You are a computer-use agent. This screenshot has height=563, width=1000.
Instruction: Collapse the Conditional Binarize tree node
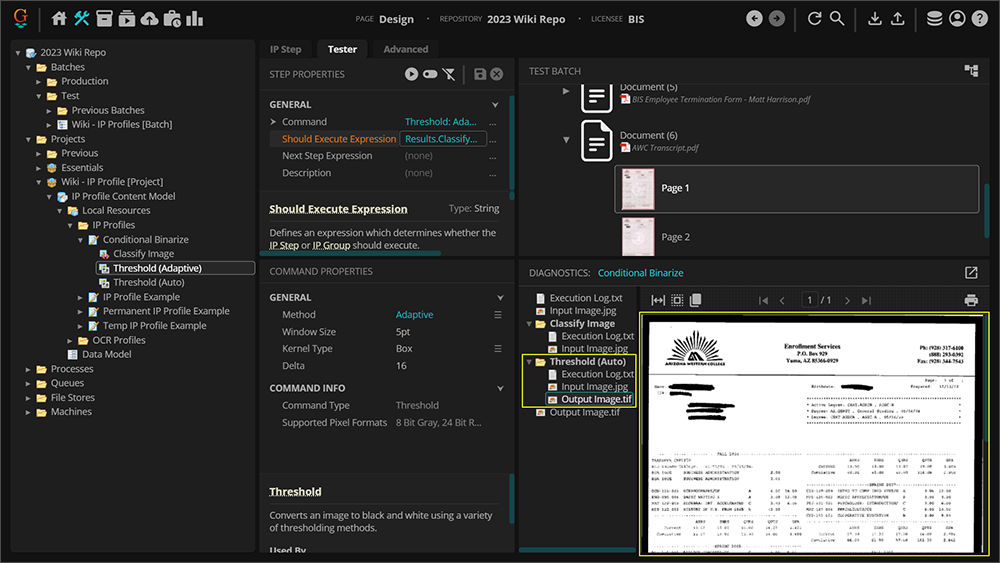(82, 240)
